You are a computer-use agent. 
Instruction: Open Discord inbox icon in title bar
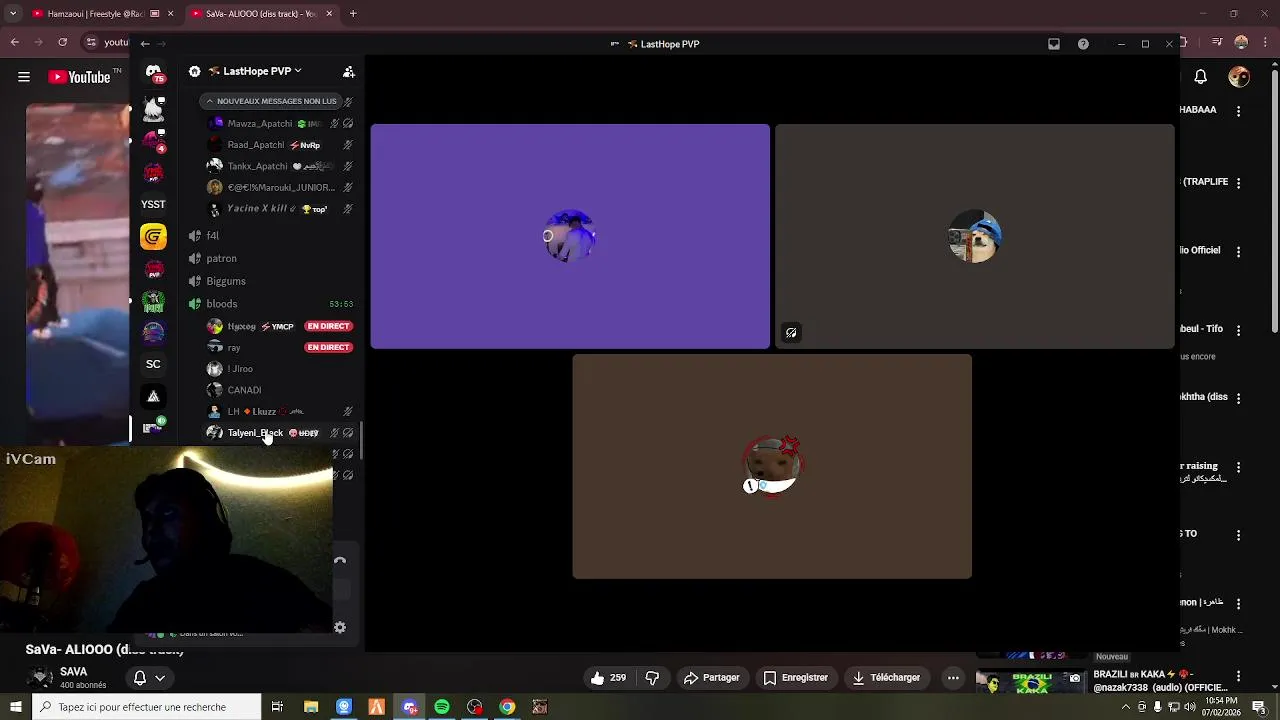1054,44
